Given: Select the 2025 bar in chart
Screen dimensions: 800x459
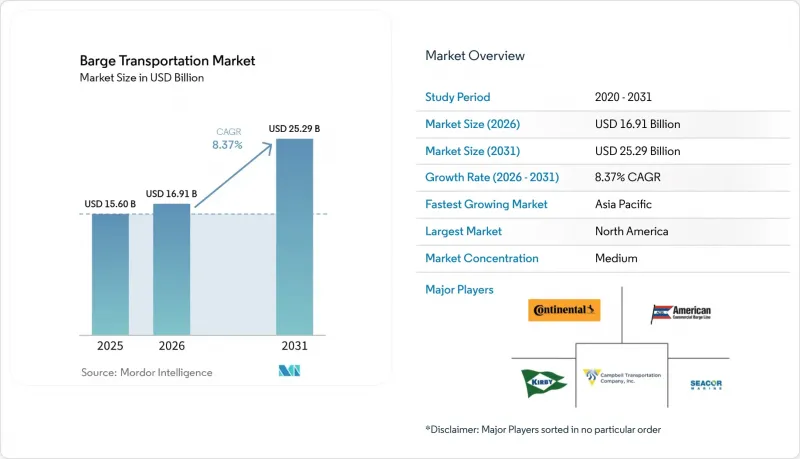Looking at the screenshot, I should 110,274.
